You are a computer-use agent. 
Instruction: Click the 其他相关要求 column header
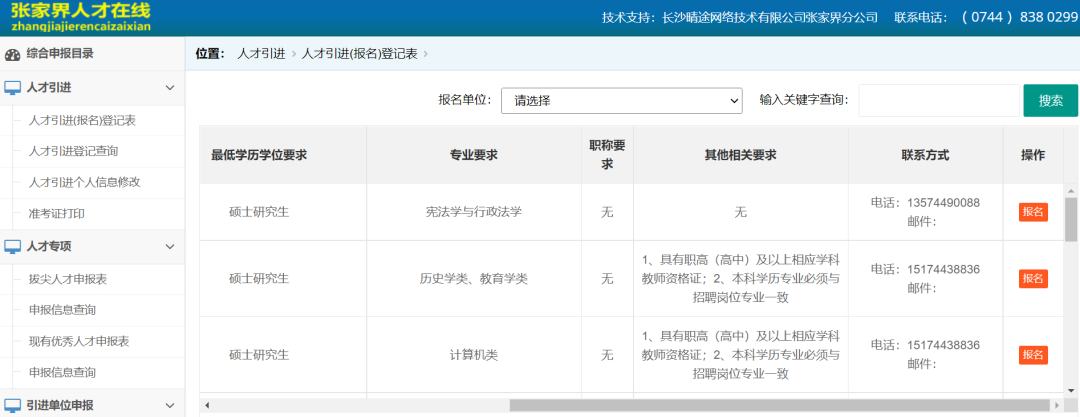[740, 155]
